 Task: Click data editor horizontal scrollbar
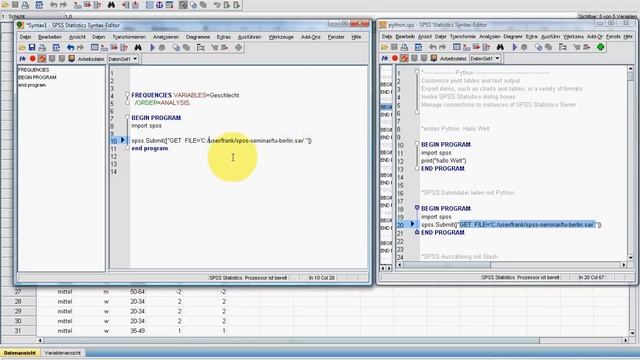pyautogui.click(x=333, y=340)
